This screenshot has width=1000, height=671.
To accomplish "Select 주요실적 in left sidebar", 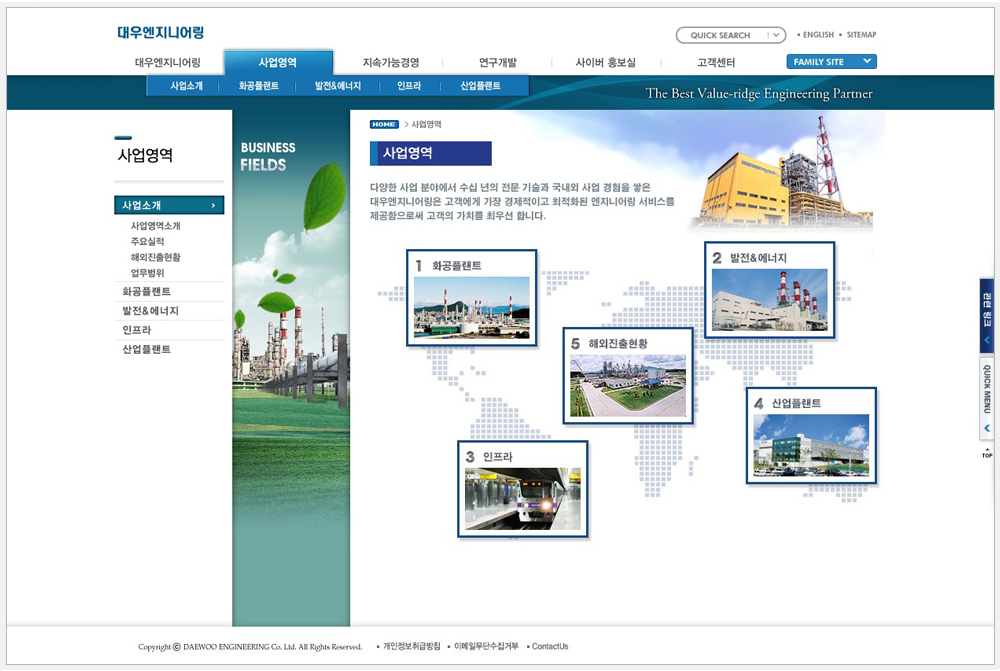I will pos(147,241).
